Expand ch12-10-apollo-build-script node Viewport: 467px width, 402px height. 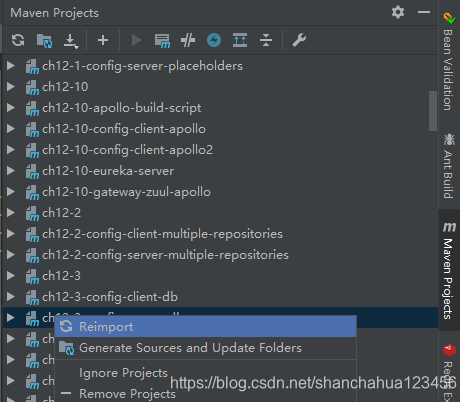click(x=11, y=108)
